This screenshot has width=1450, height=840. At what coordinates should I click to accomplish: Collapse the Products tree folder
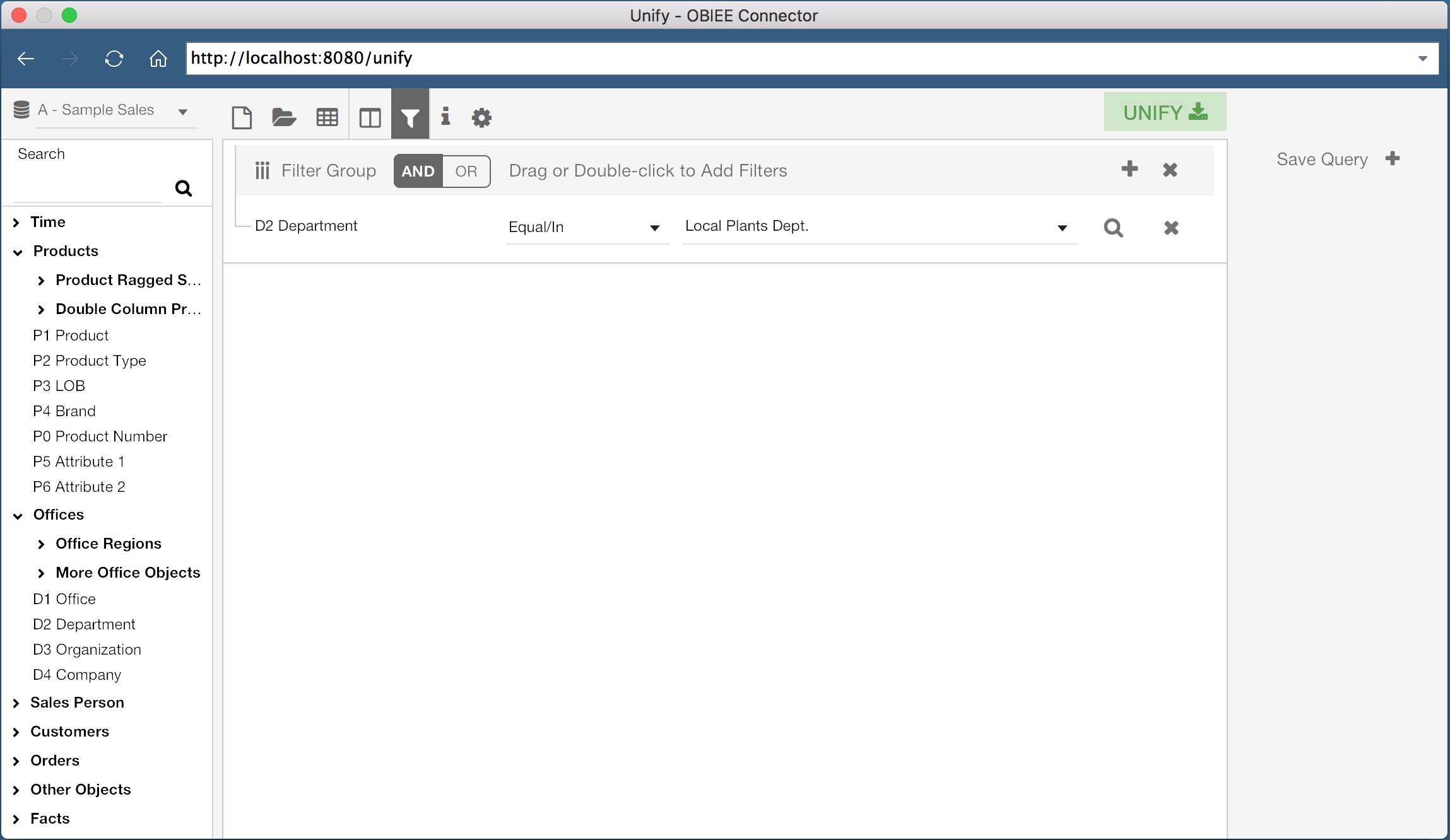tap(18, 252)
